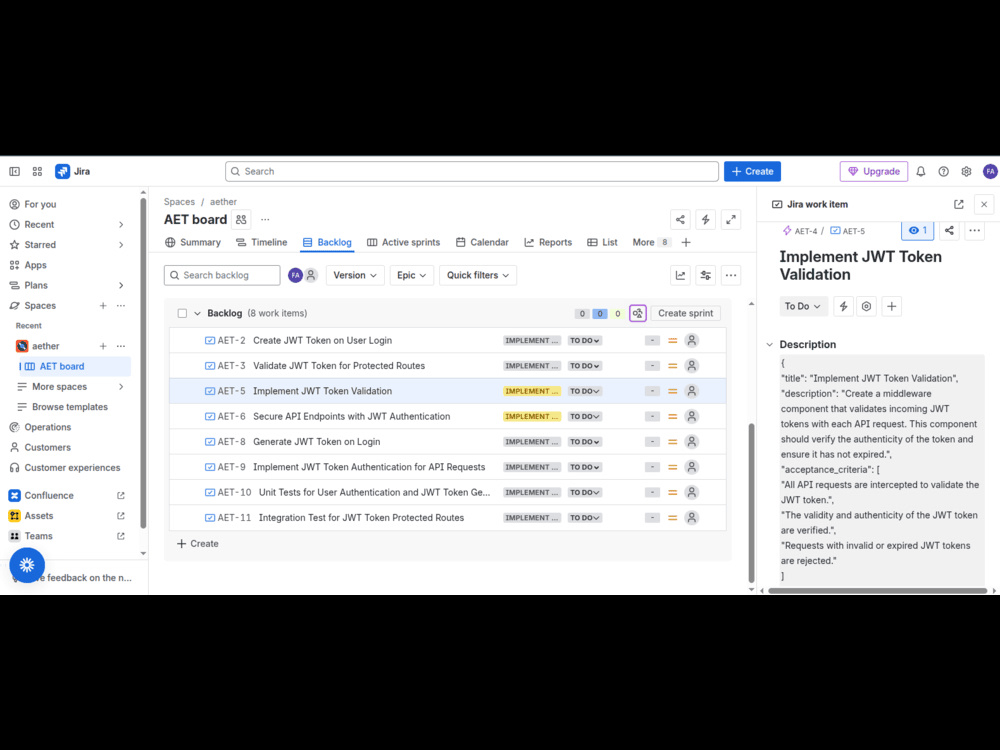
Task: Open the Version dropdown
Action: coord(355,276)
